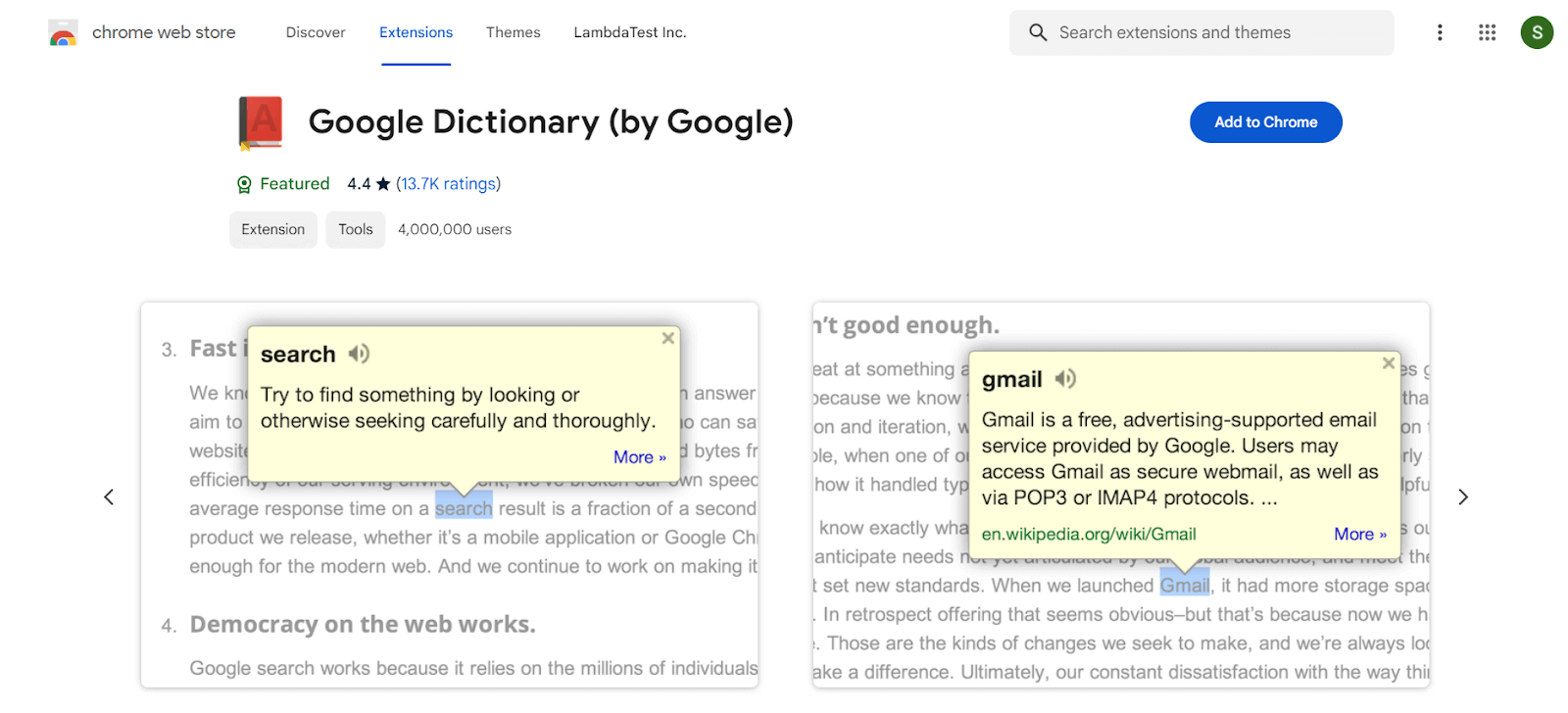Show previous screenshot with left arrow
The width and height of the screenshot is (1568, 713).
(109, 498)
